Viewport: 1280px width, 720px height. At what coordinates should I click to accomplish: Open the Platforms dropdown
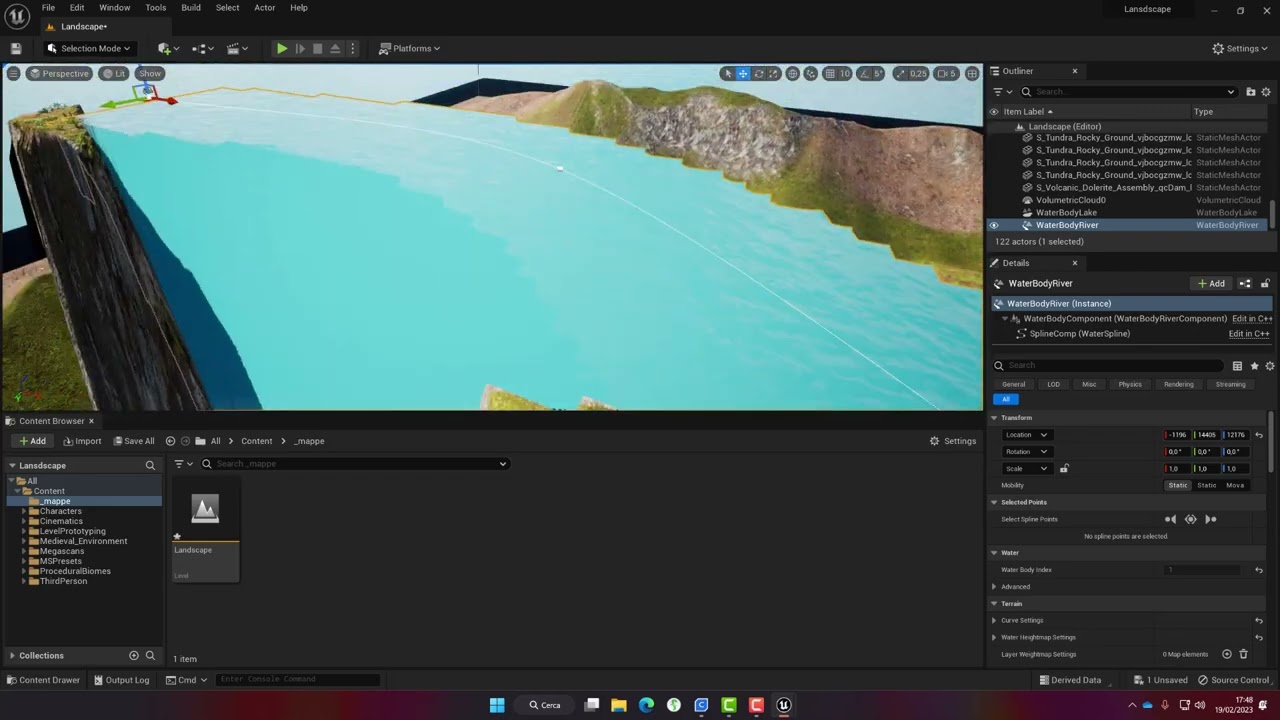[x=410, y=48]
